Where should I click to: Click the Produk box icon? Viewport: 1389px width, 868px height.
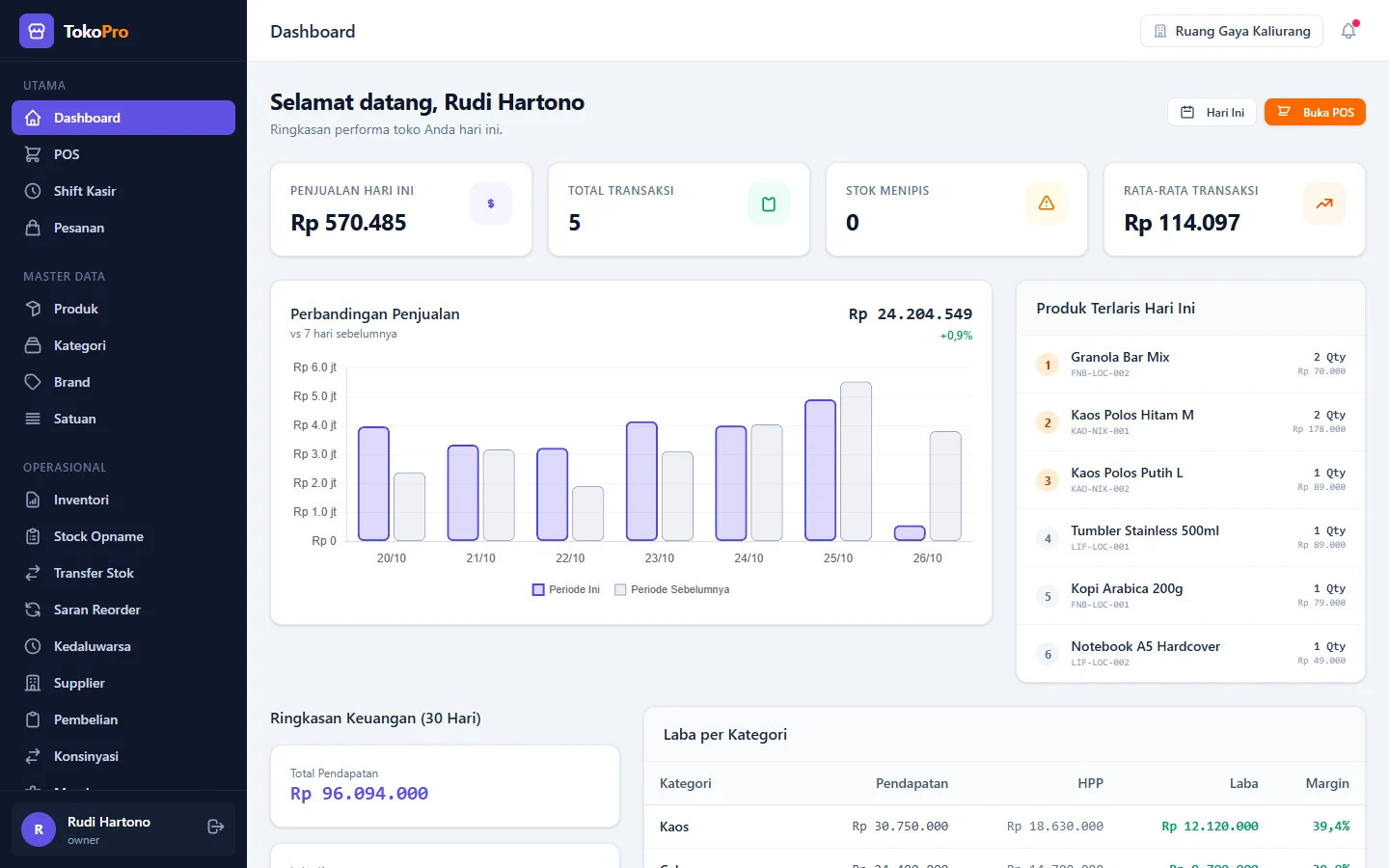(33, 309)
